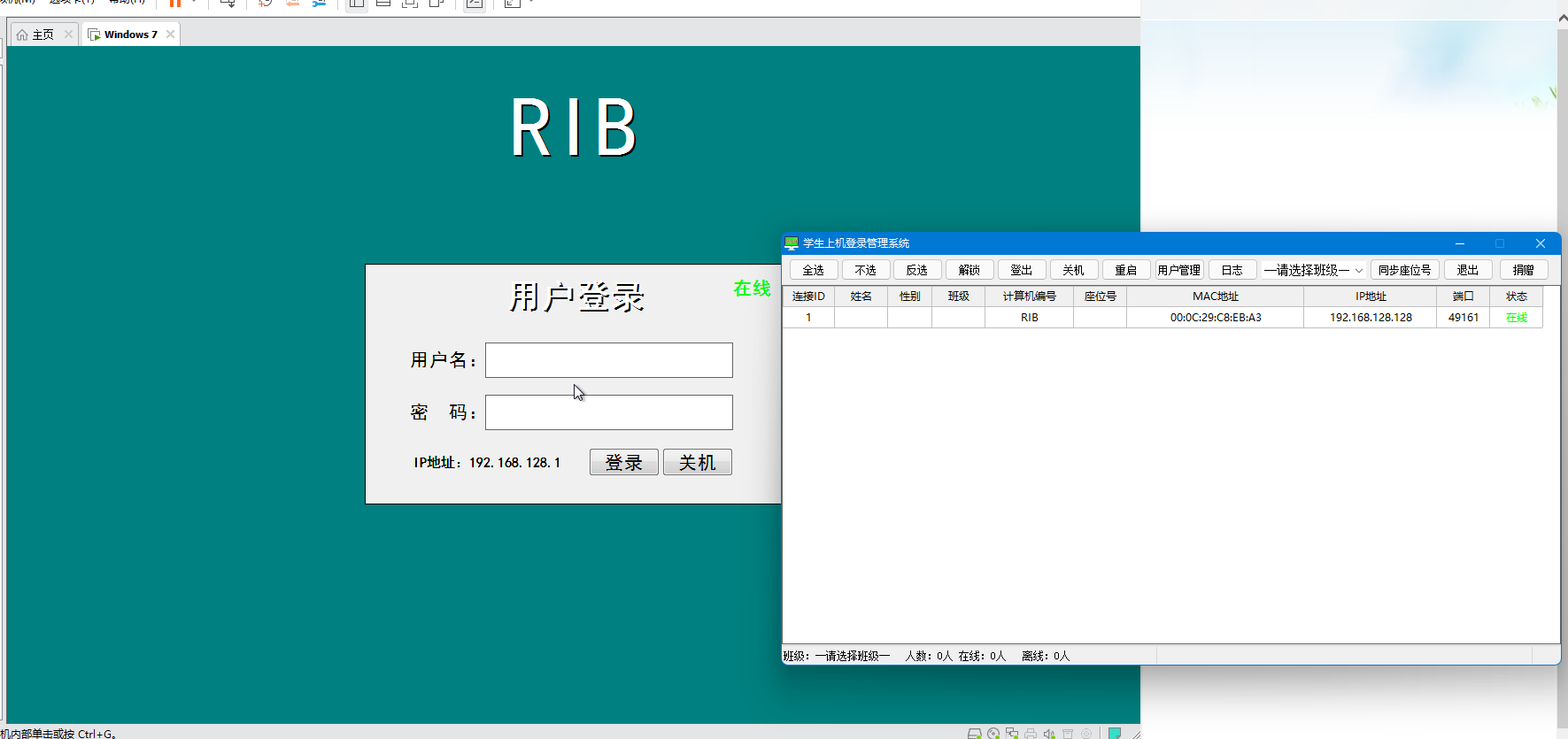1568x739 pixels.
Task: Click the port cell 49161
Action: (1464, 318)
